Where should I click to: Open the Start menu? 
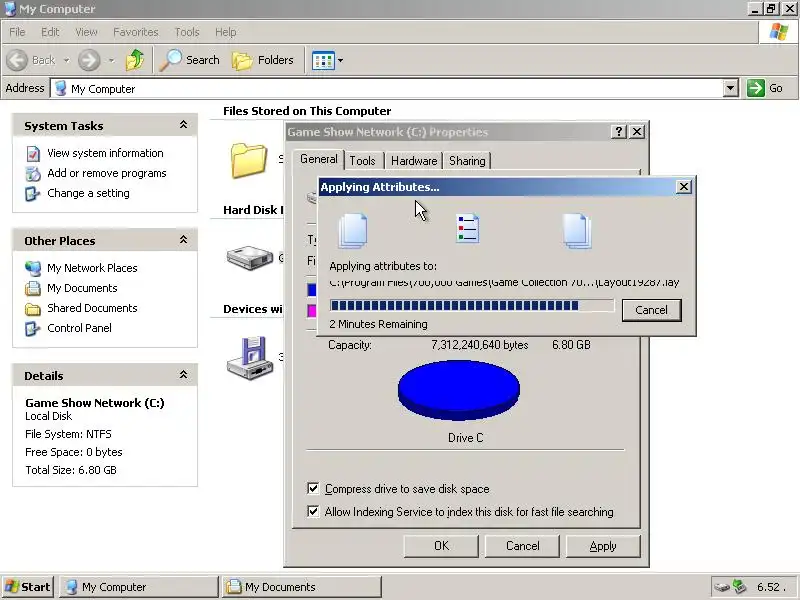[x=28, y=587]
